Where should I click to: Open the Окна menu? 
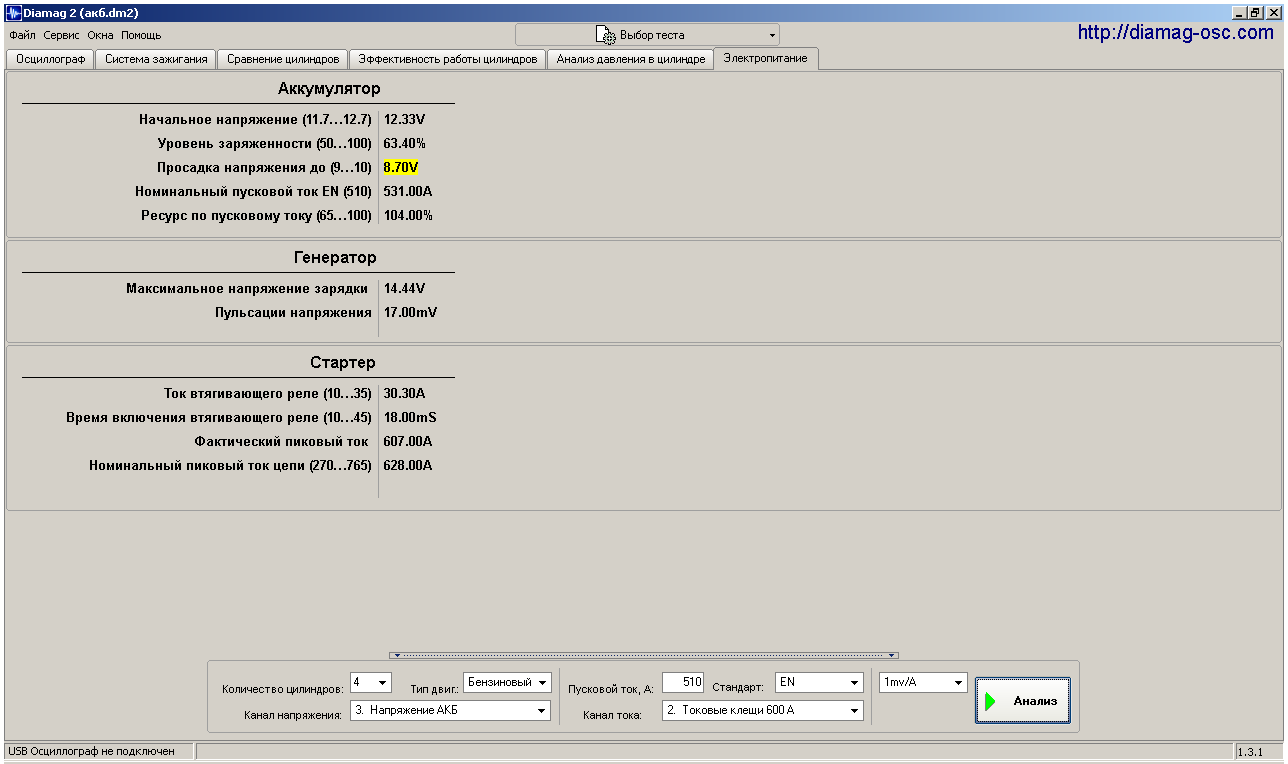100,35
